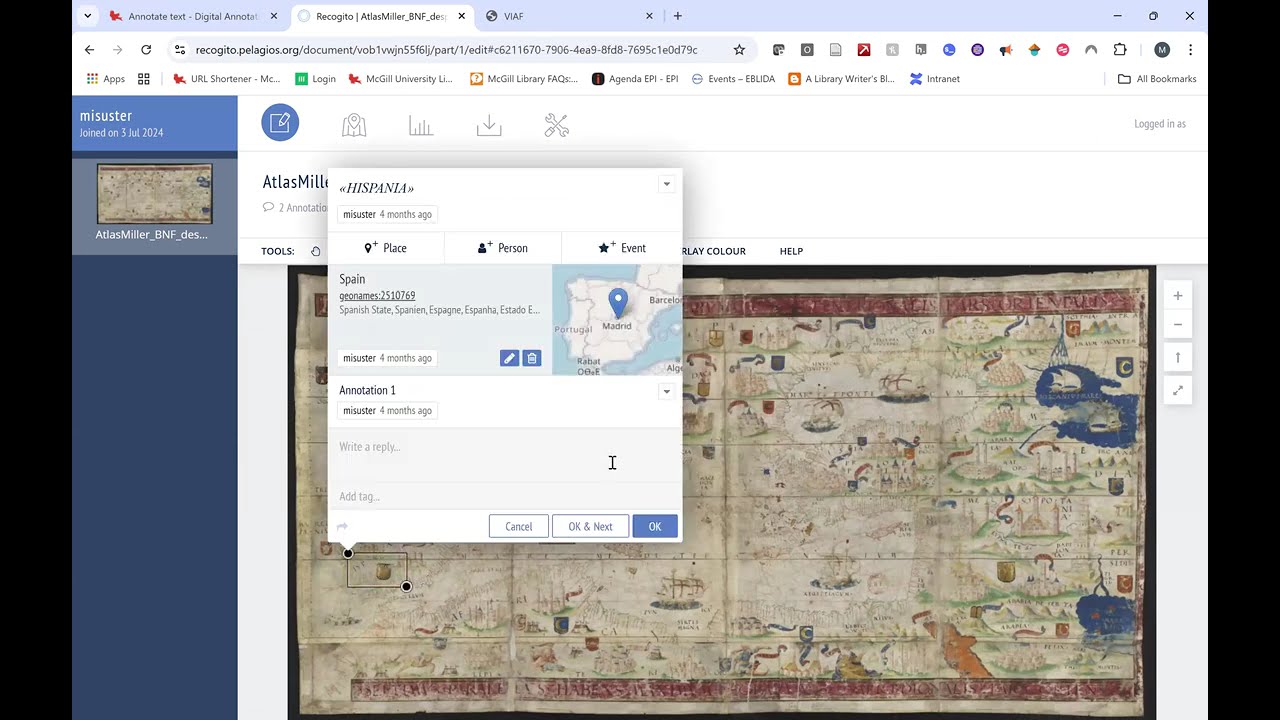Zoom out of the map image
The width and height of the screenshot is (1280, 720).
[1178, 325]
